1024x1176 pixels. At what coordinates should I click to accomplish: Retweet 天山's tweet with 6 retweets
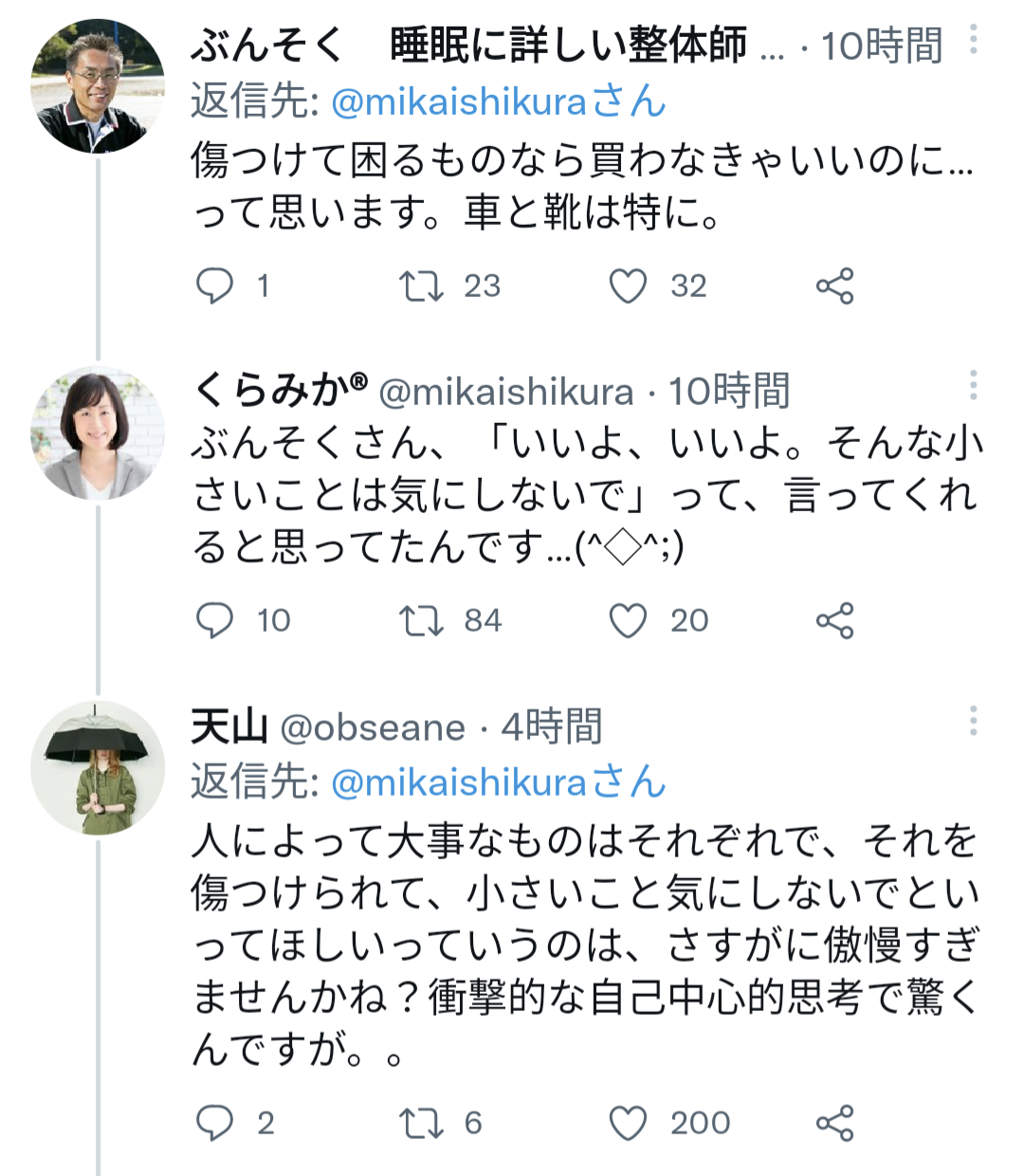pyautogui.click(x=421, y=1123)
